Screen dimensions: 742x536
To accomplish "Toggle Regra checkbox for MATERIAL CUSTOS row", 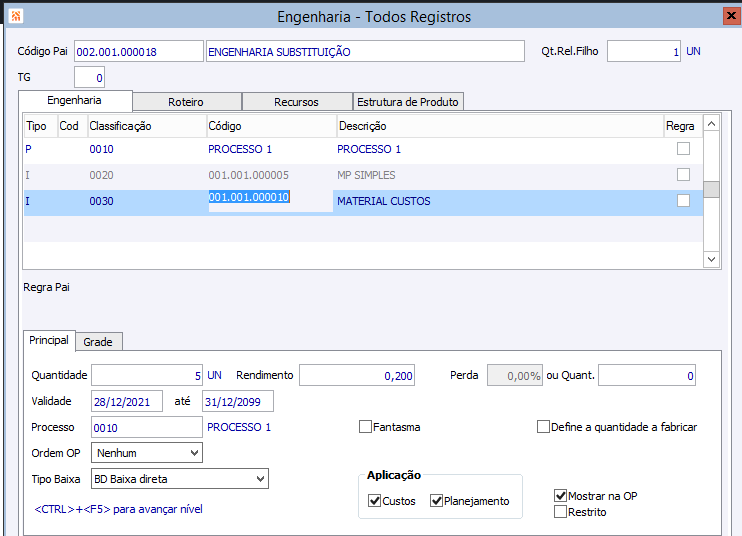I will [x=683, y=201].
